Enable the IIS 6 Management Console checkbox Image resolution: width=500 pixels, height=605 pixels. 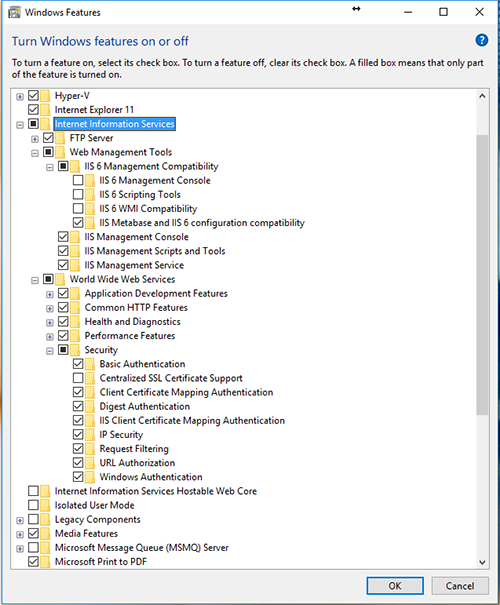[x=78, y=180]
